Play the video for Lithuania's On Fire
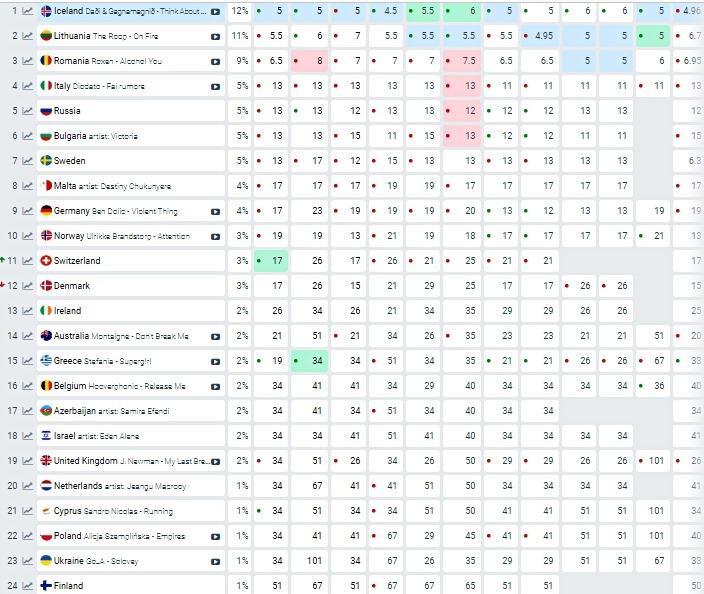The image size is (704, 594). [216, 37]
